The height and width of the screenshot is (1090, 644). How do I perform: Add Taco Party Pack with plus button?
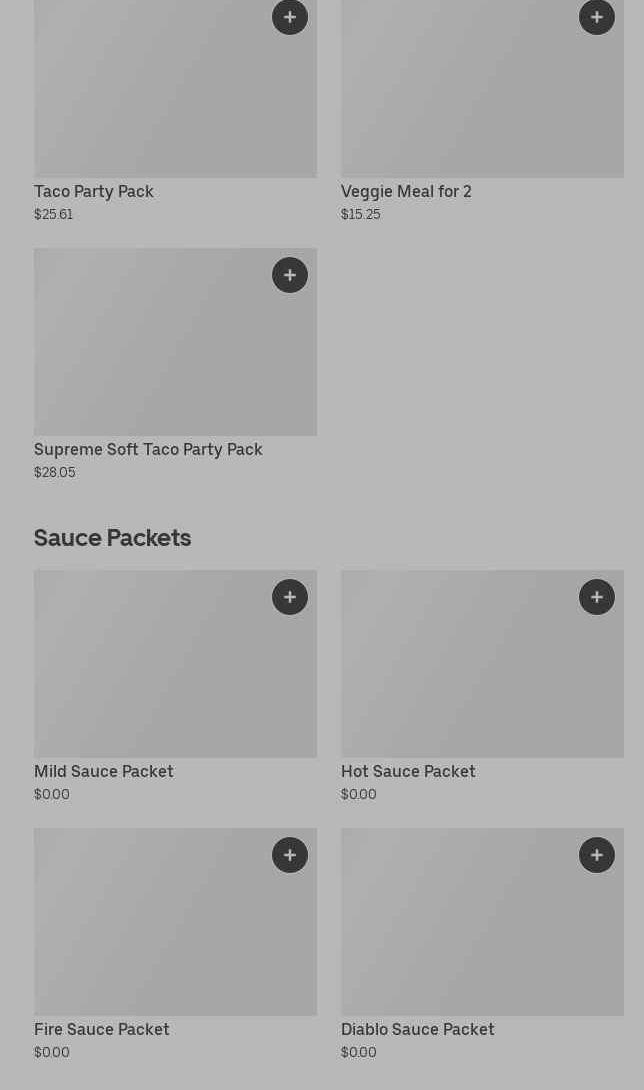click(x=290, y=17)
